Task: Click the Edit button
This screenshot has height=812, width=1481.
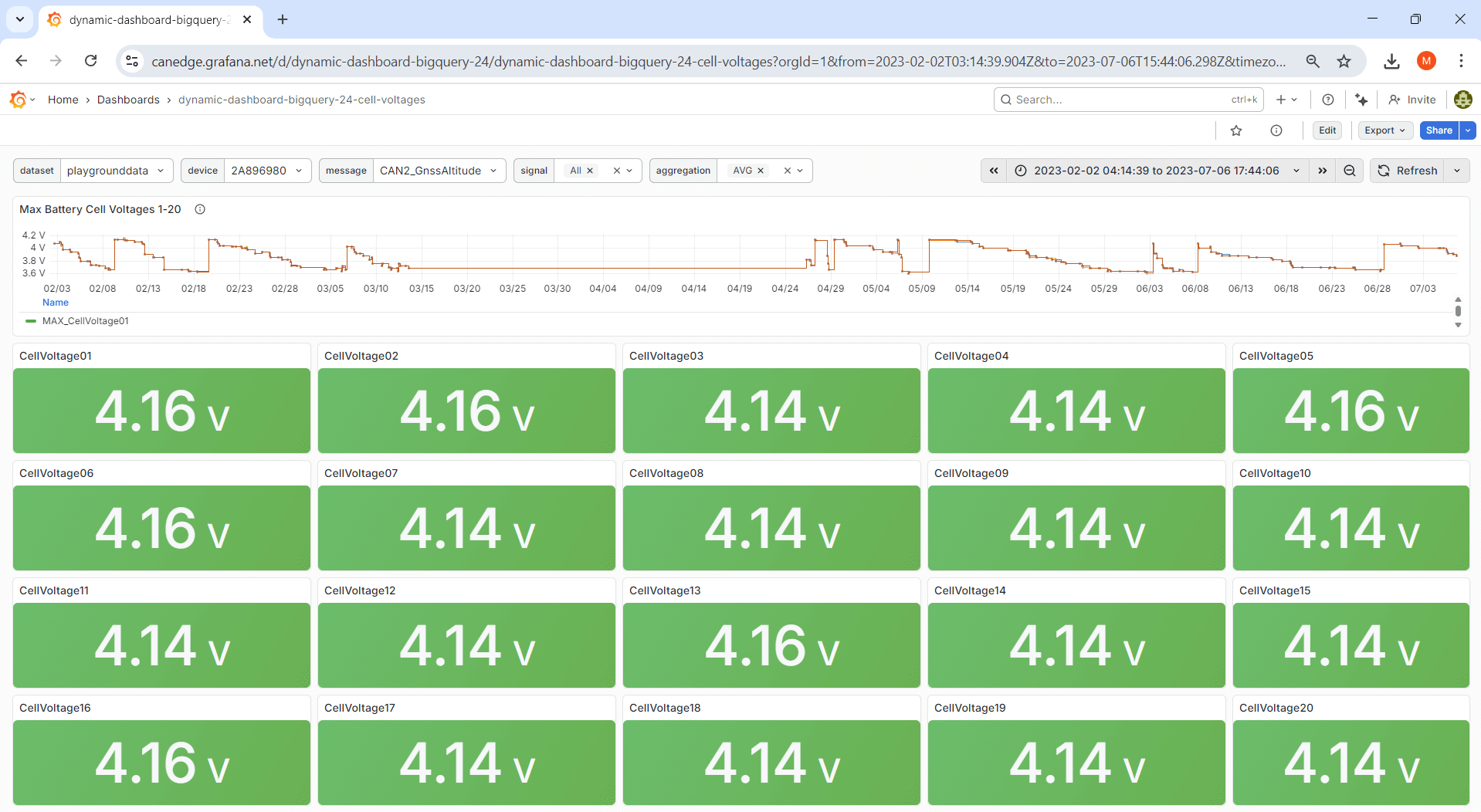Action: pyautogui.click(x=1327, y=130)
